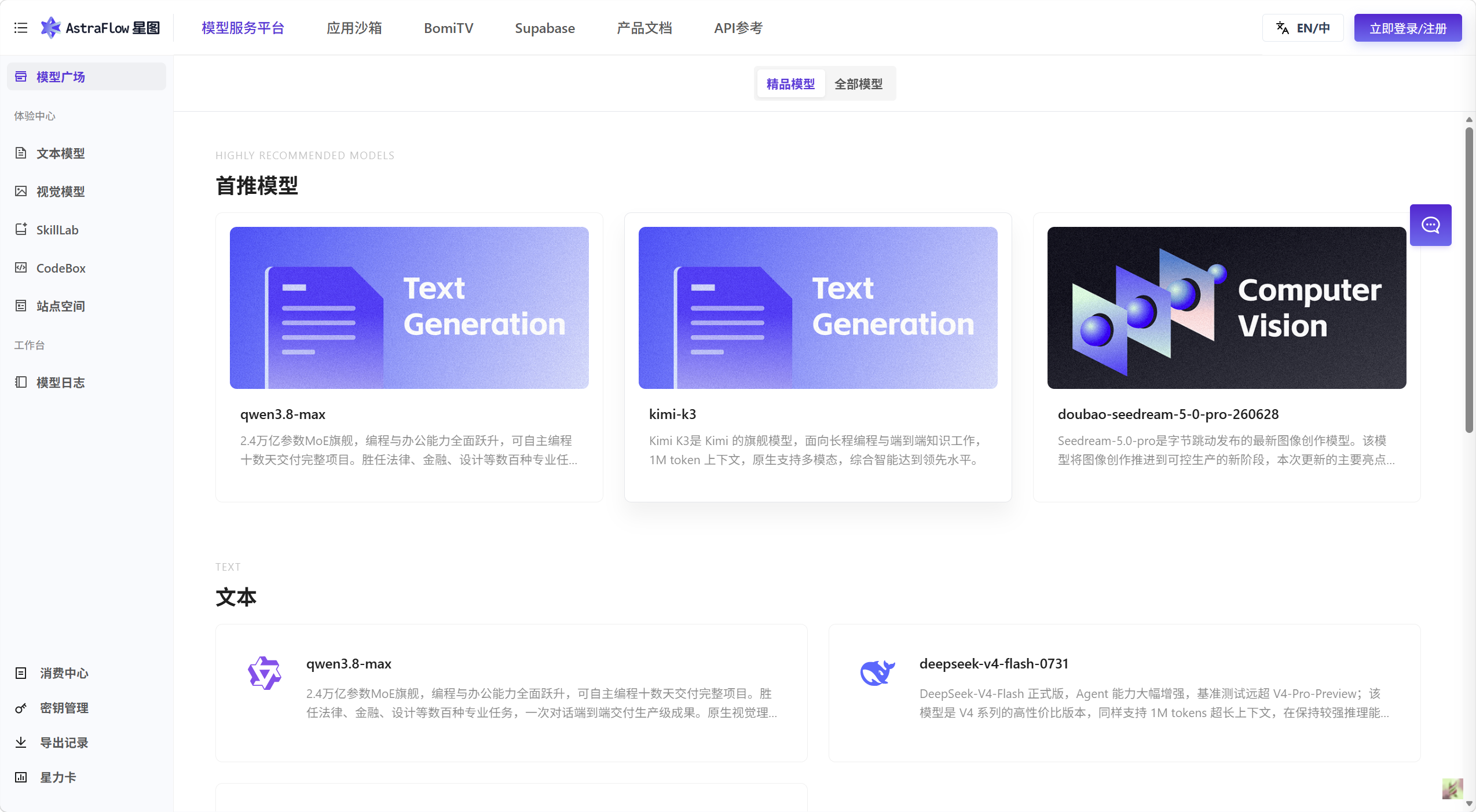The height and width of the screenshot is (812, 1476).
Task: Click the DeepSeek whale logo
Action: (877, 673)
